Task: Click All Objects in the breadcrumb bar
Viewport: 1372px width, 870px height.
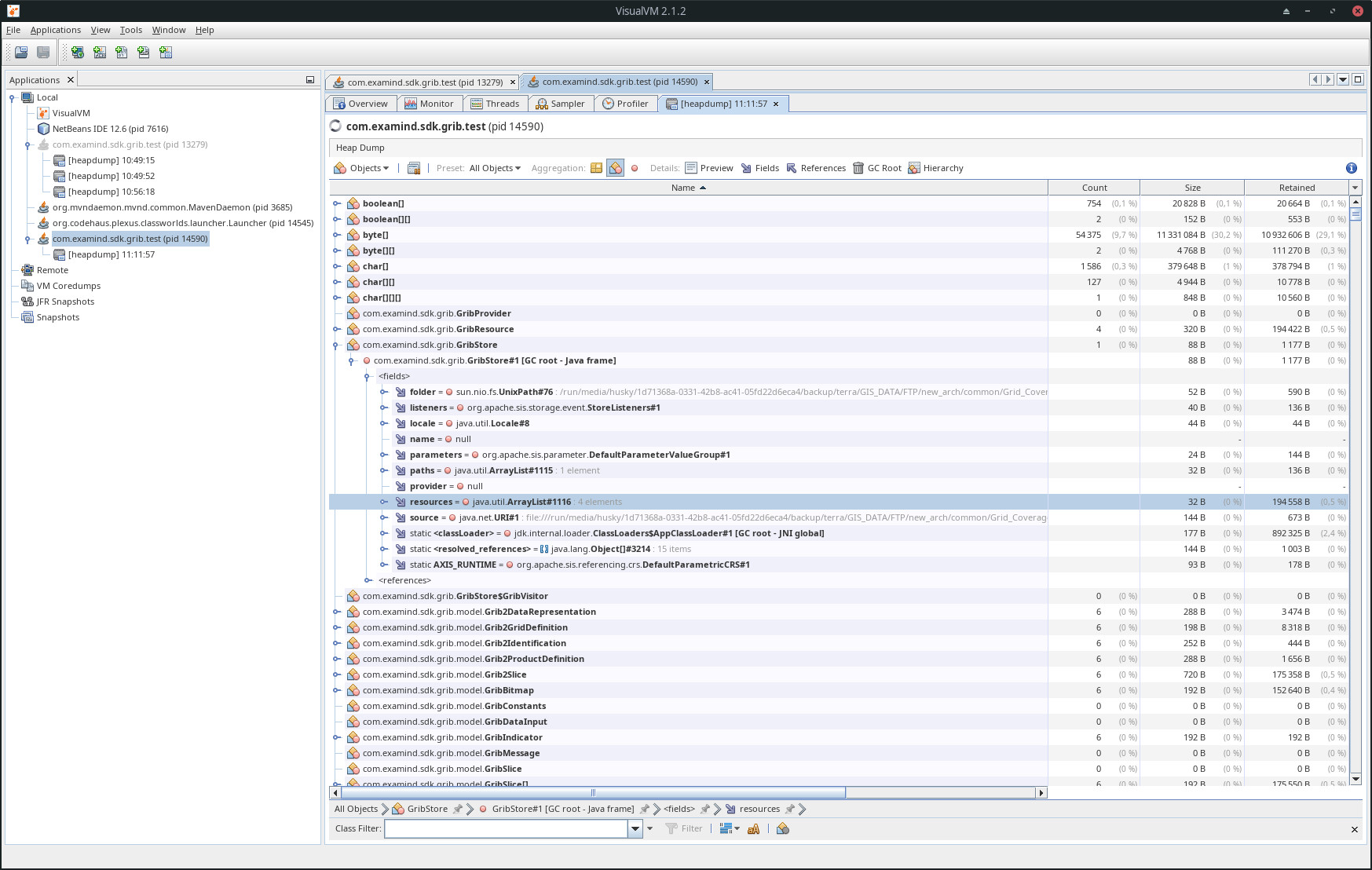Action: tap(356, 809)
